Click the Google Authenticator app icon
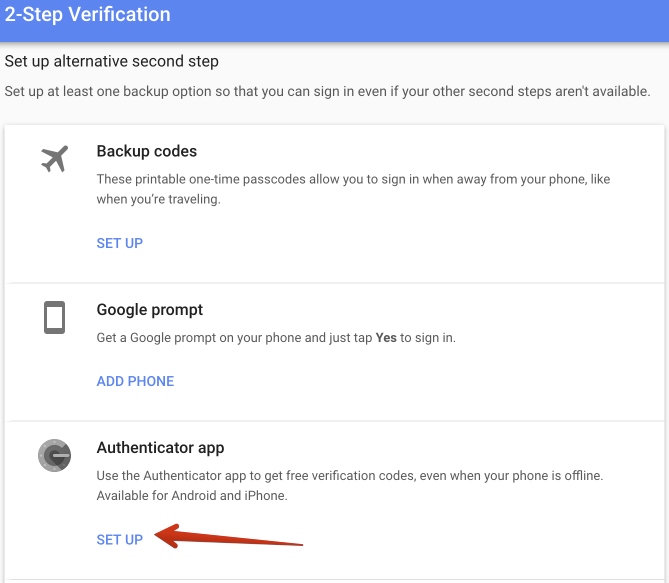Image resolution: width=669 pixels, height=583 pixels. pos(54,456)
